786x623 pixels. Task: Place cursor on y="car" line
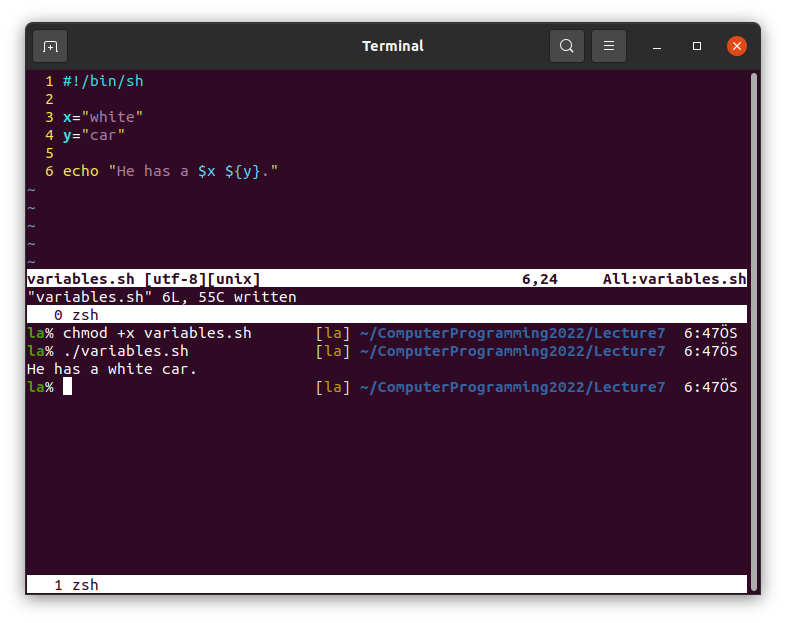(94, 135)
